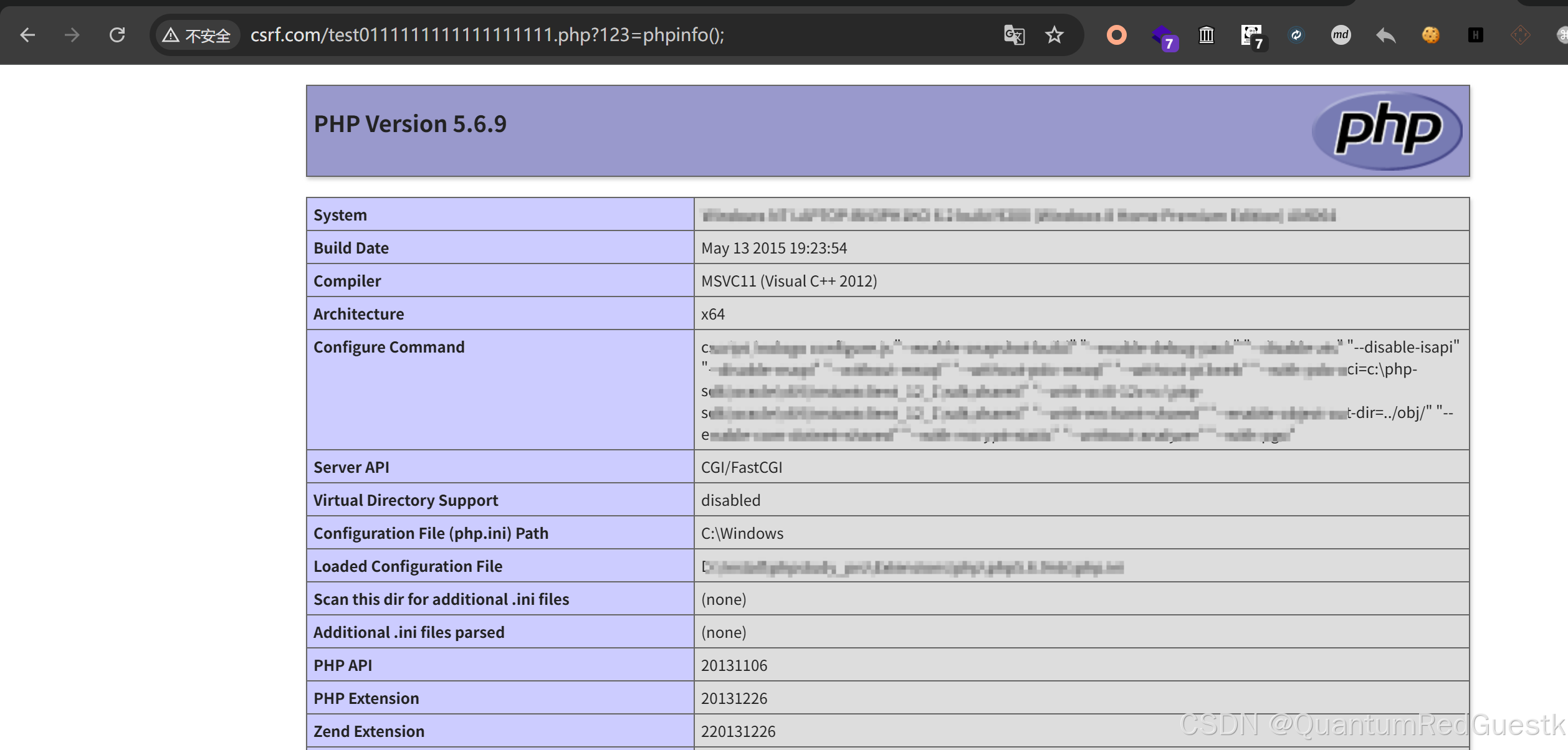
Task: Click the not secure site info warning
Action: (197, 36)
